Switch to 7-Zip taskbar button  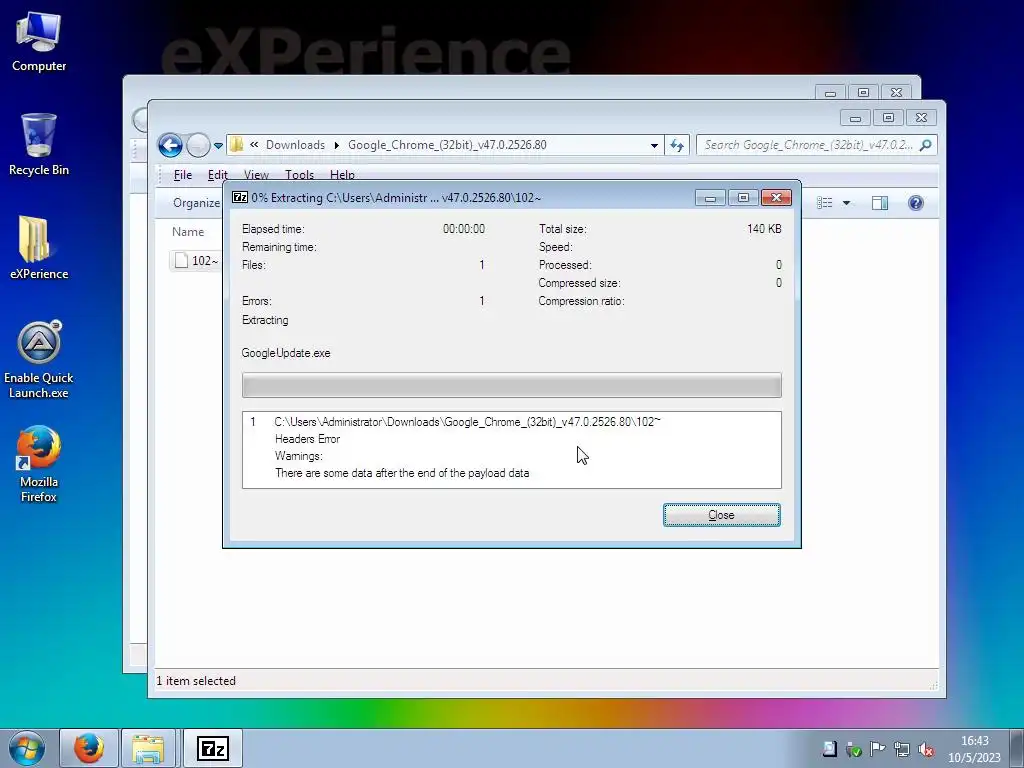pos(213,748)
